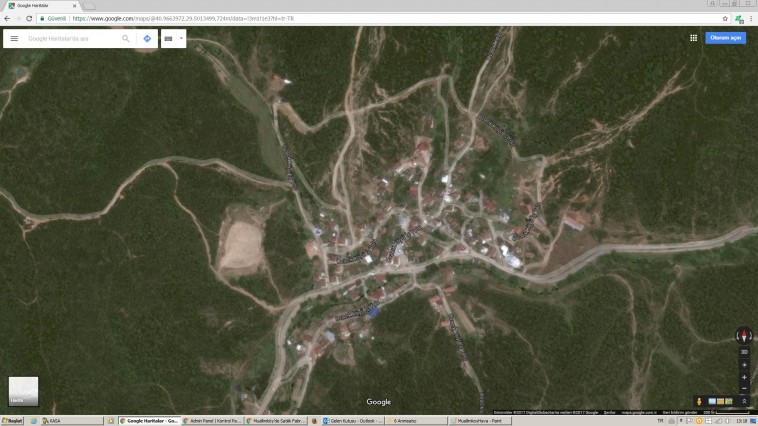Image resolution: width=758 pixels, height=426 pixels.
Task: Expand the imagery strip chevron
Action: [743, 401]
